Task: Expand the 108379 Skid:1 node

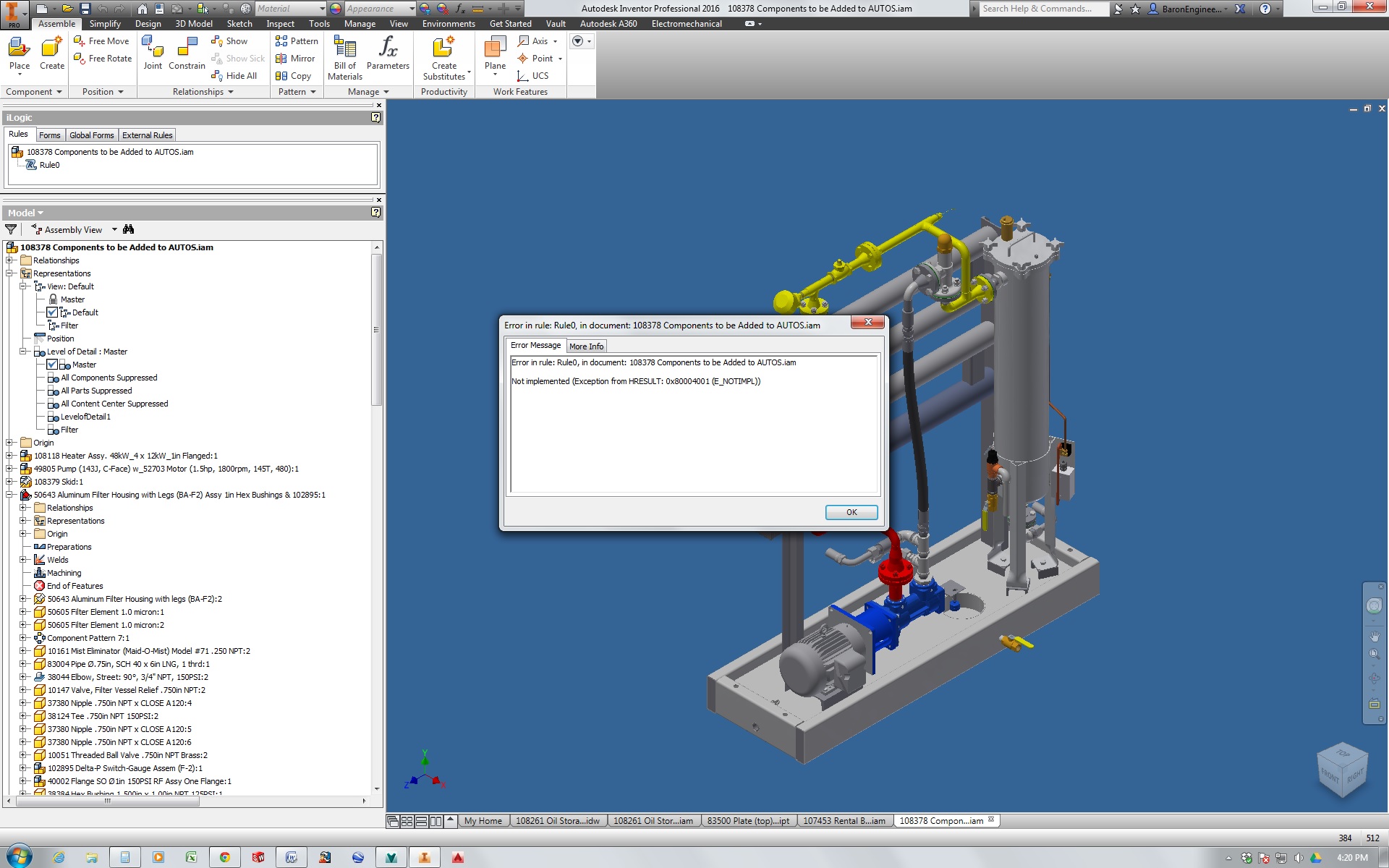Action: [x=9, y=482]
